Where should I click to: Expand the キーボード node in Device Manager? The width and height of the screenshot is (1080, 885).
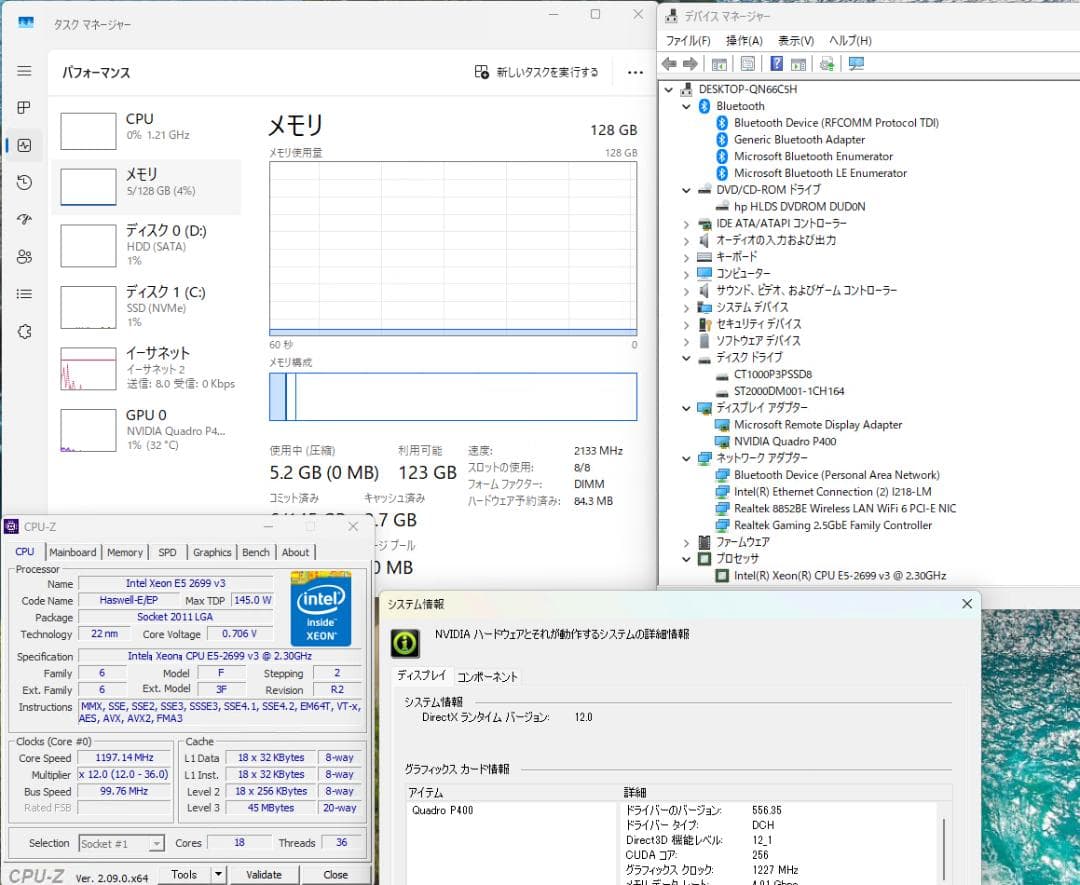[x=687, y=257]
